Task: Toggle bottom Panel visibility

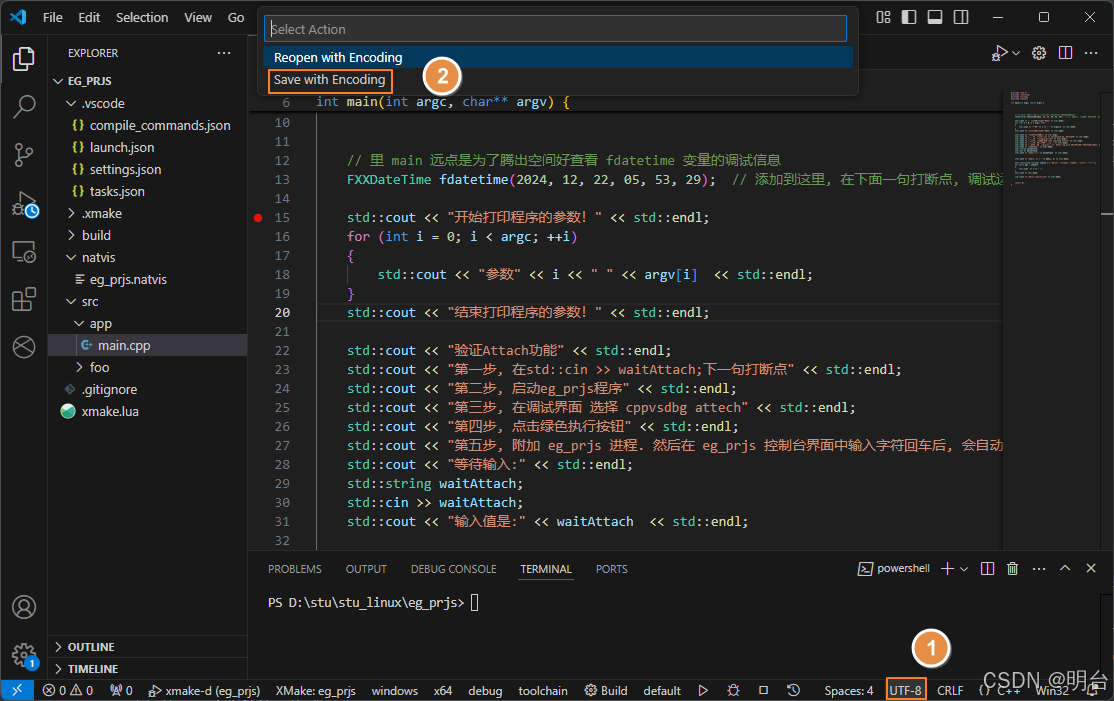Action: point(935,17)
